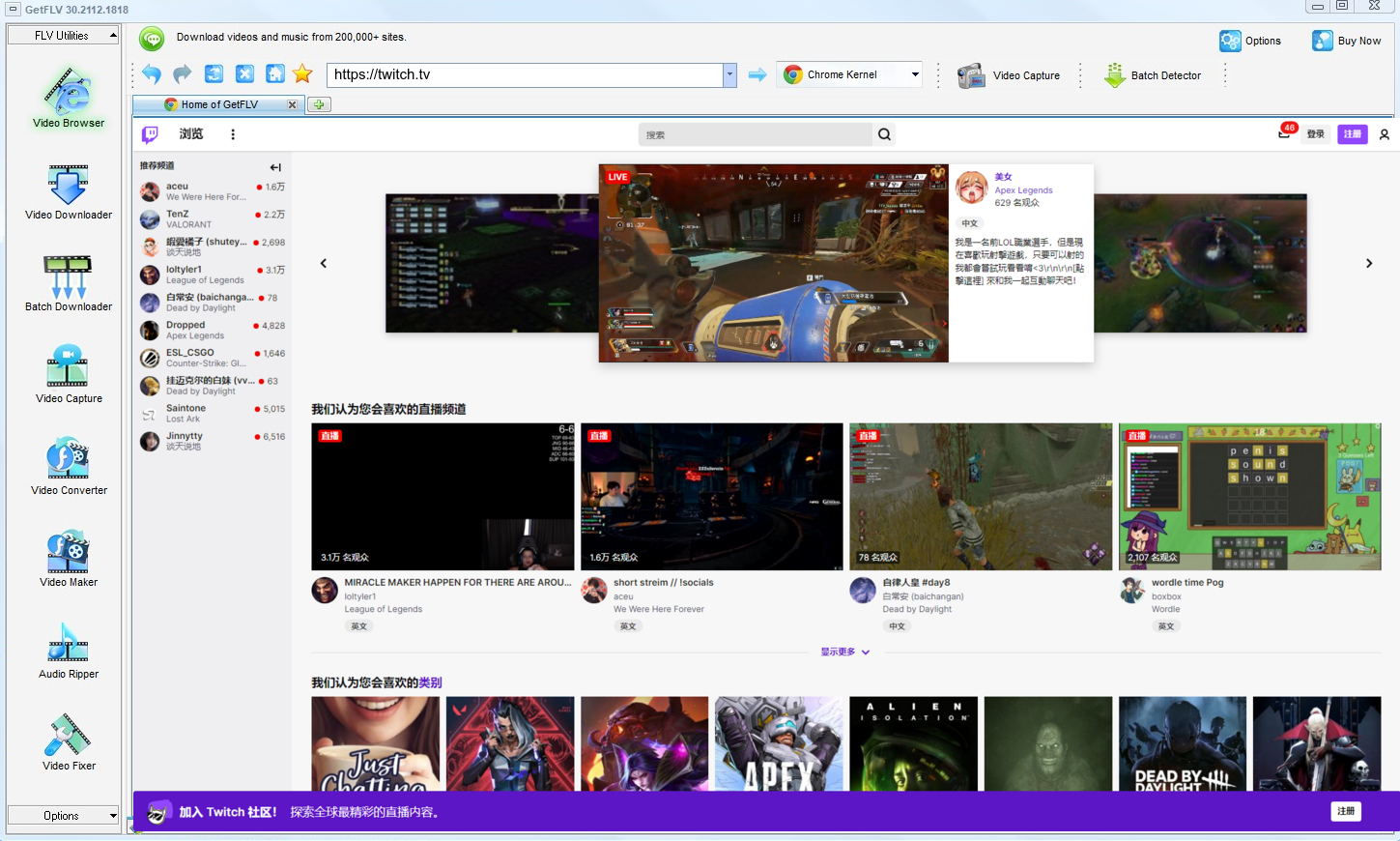Refresh the current page
This screenshot has width=1400, height=841.
[x=214, y=74]
